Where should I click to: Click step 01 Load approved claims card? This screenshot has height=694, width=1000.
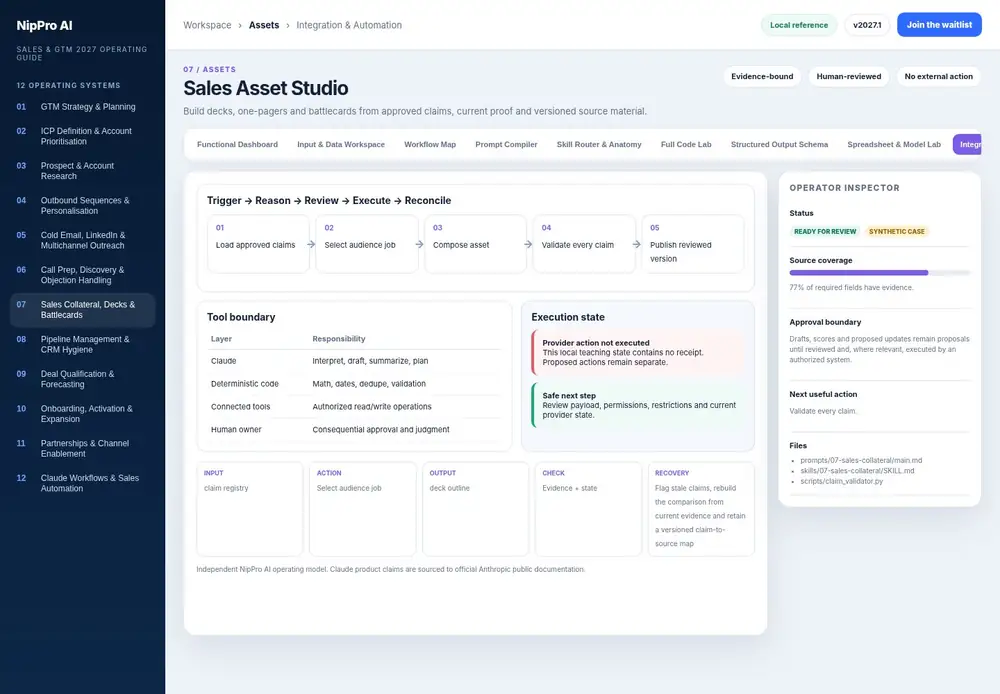(x=258, y=244)
